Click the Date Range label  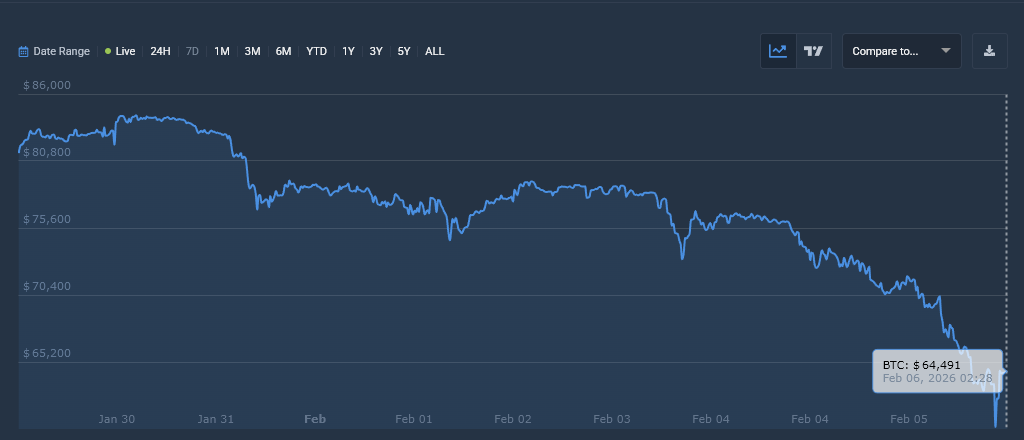point(61,51)
